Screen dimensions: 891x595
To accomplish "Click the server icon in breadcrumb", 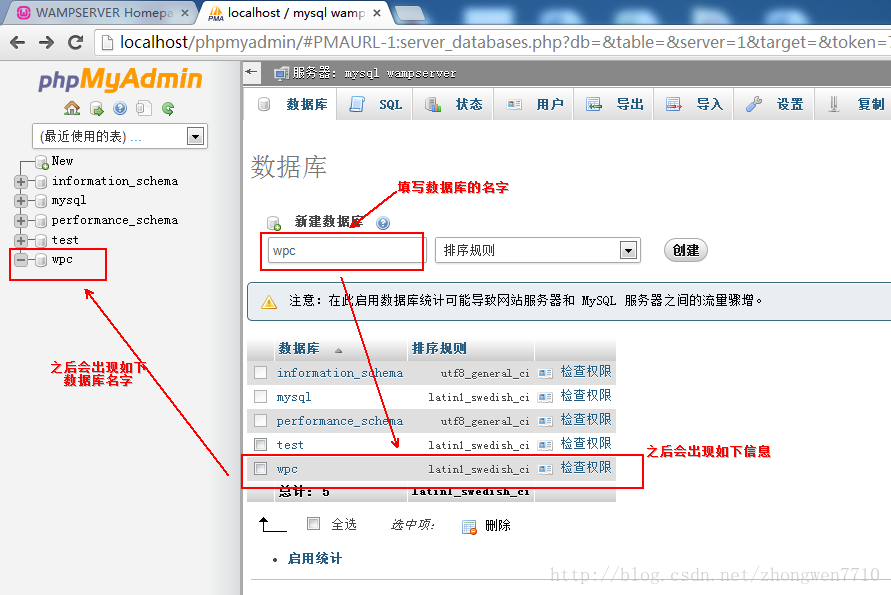I will [x=281, y=73].
